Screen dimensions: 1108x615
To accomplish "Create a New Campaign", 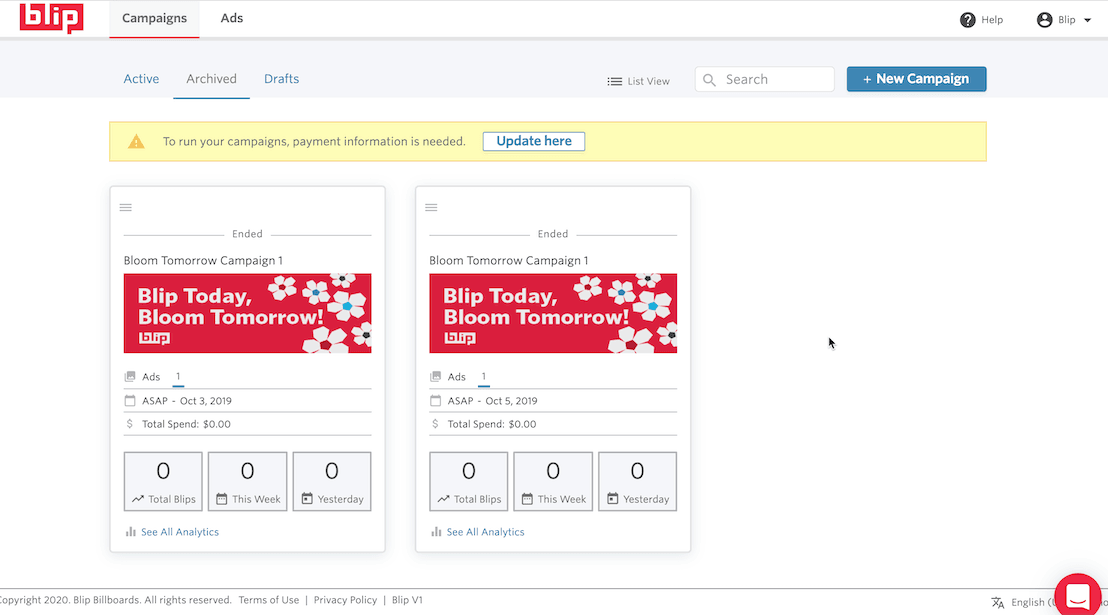I will pos(917,79).
